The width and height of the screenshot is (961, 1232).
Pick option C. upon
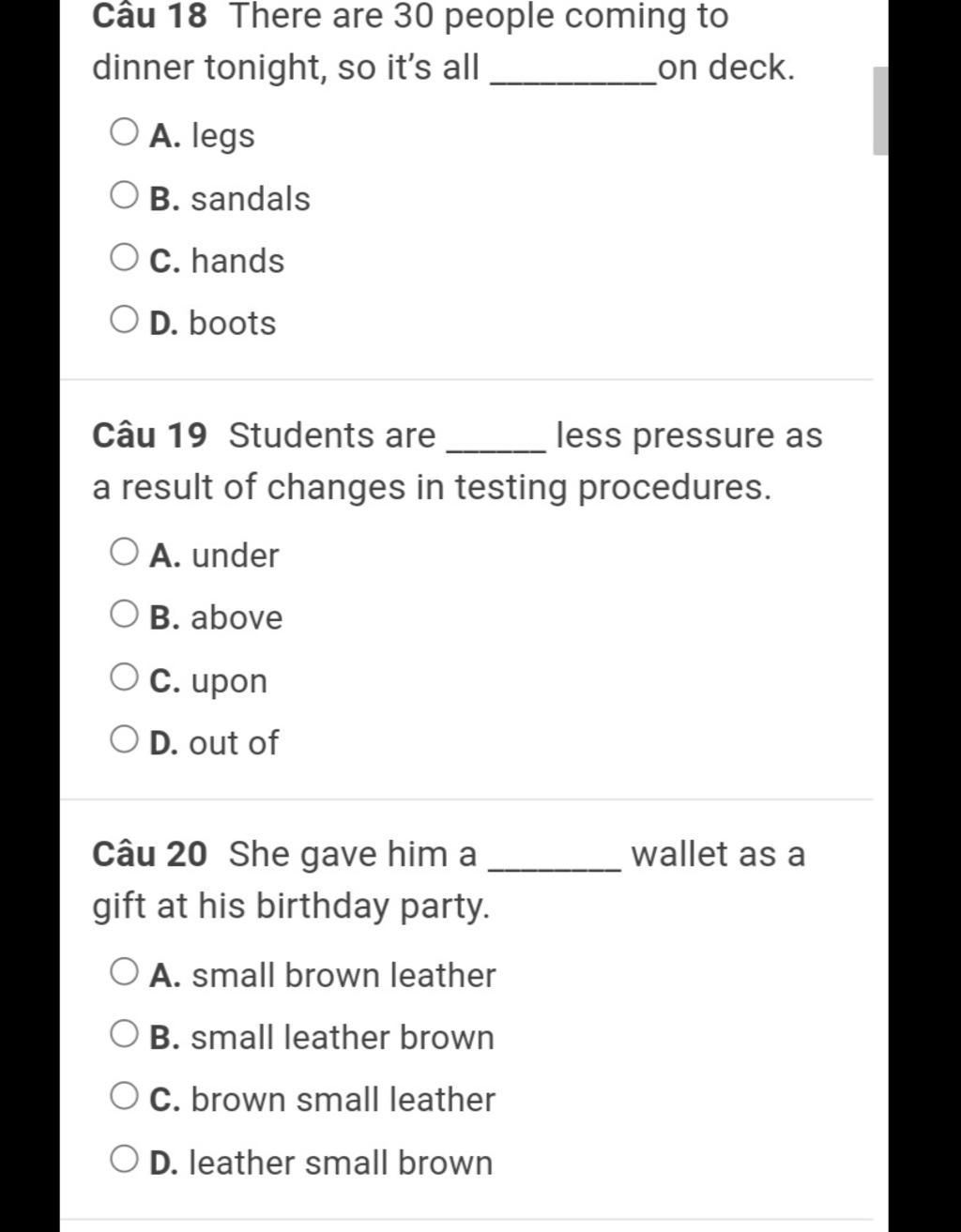click(124, 677)
